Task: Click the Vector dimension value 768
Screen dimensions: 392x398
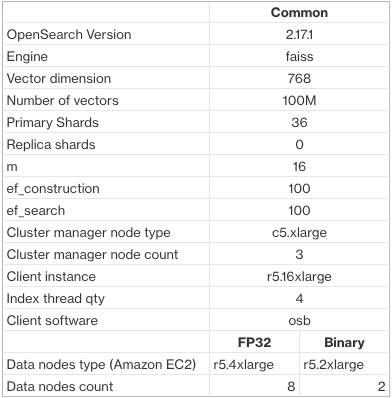Action: [299, 78]
